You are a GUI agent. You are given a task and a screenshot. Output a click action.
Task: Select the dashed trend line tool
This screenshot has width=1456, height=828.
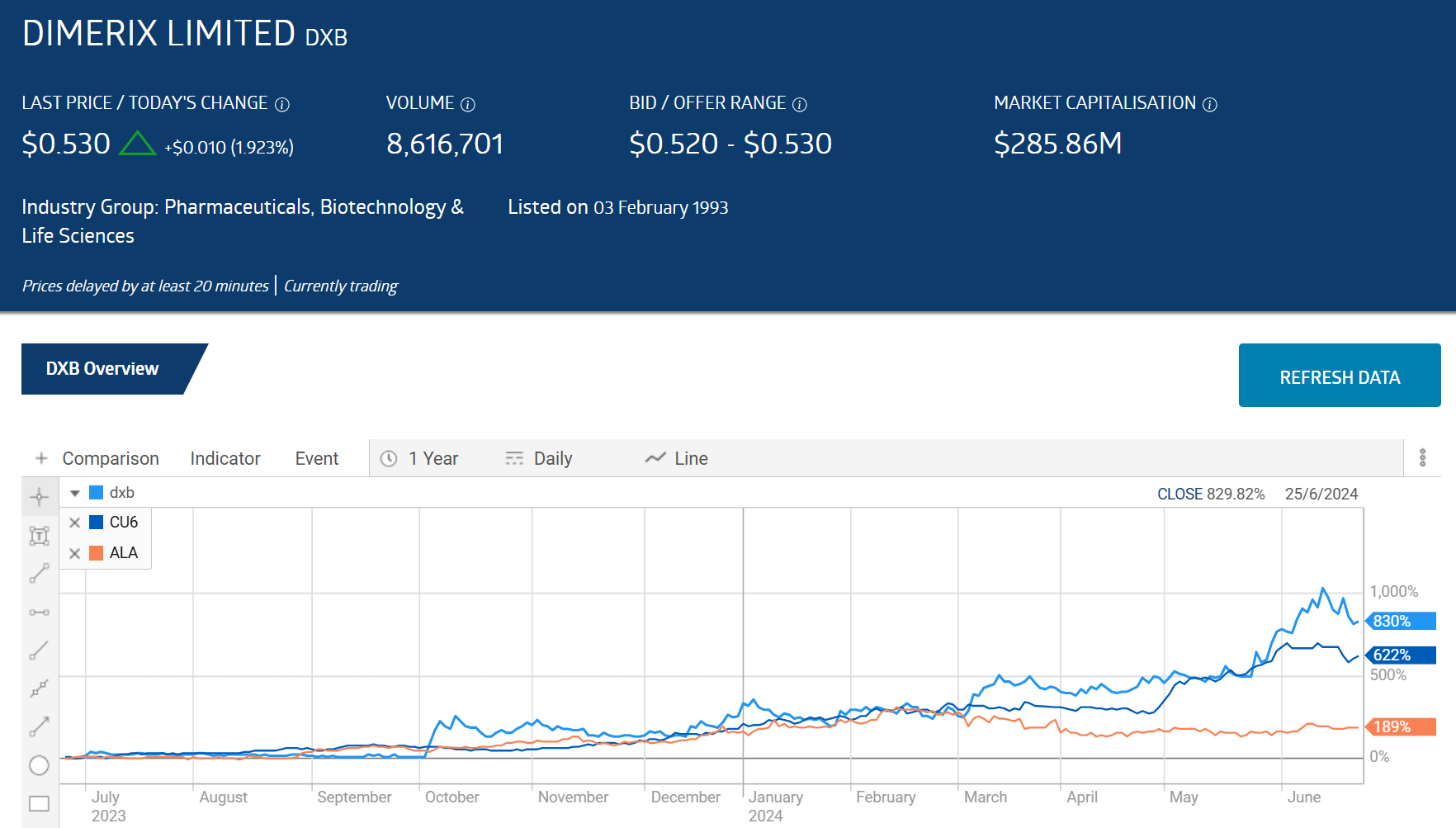[39, 688]
